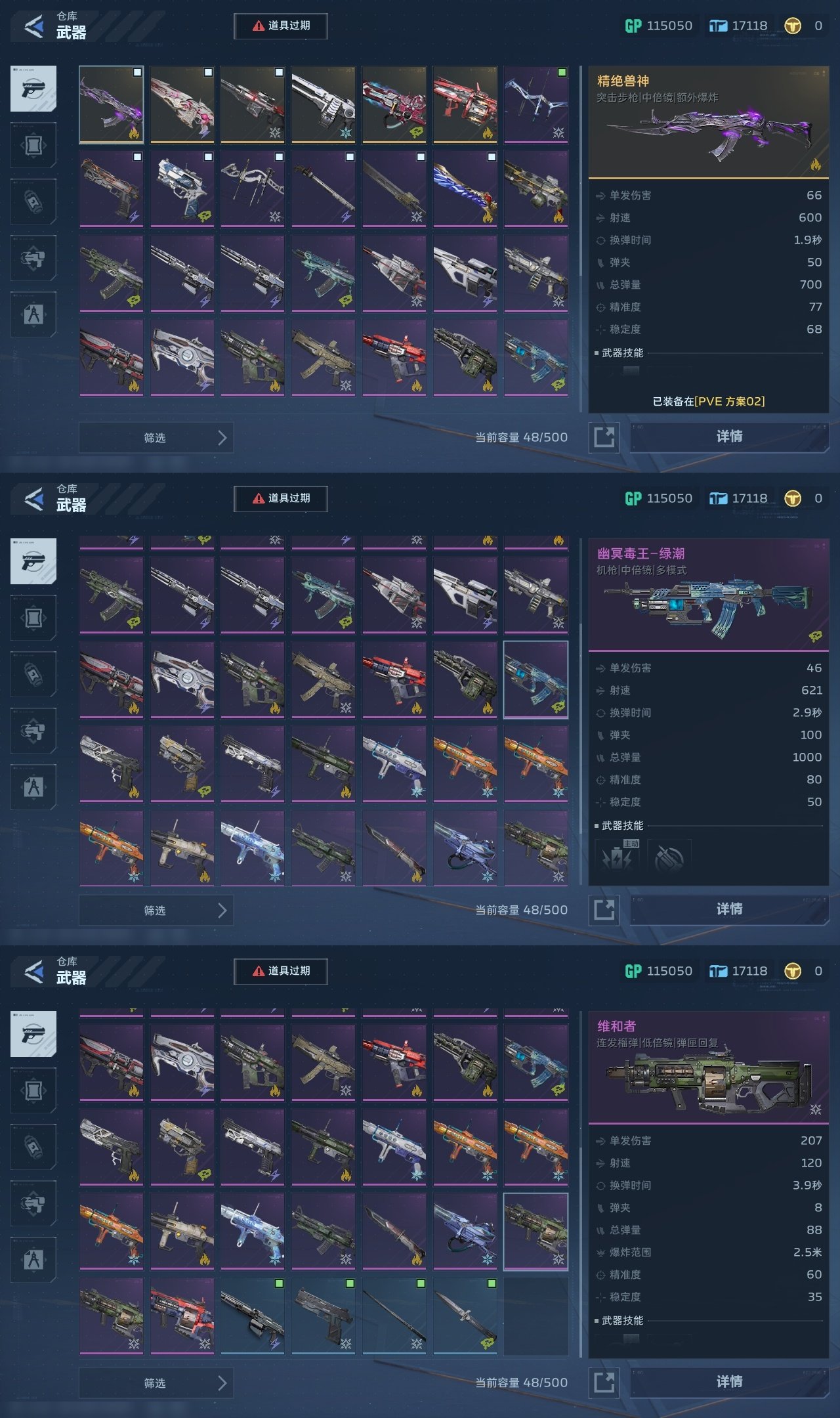The width and height of the screenshot is (840, 1418).
Task: Expand the 筛选 filter below the 精绝兽神 grid
Action: pos(156,438)
